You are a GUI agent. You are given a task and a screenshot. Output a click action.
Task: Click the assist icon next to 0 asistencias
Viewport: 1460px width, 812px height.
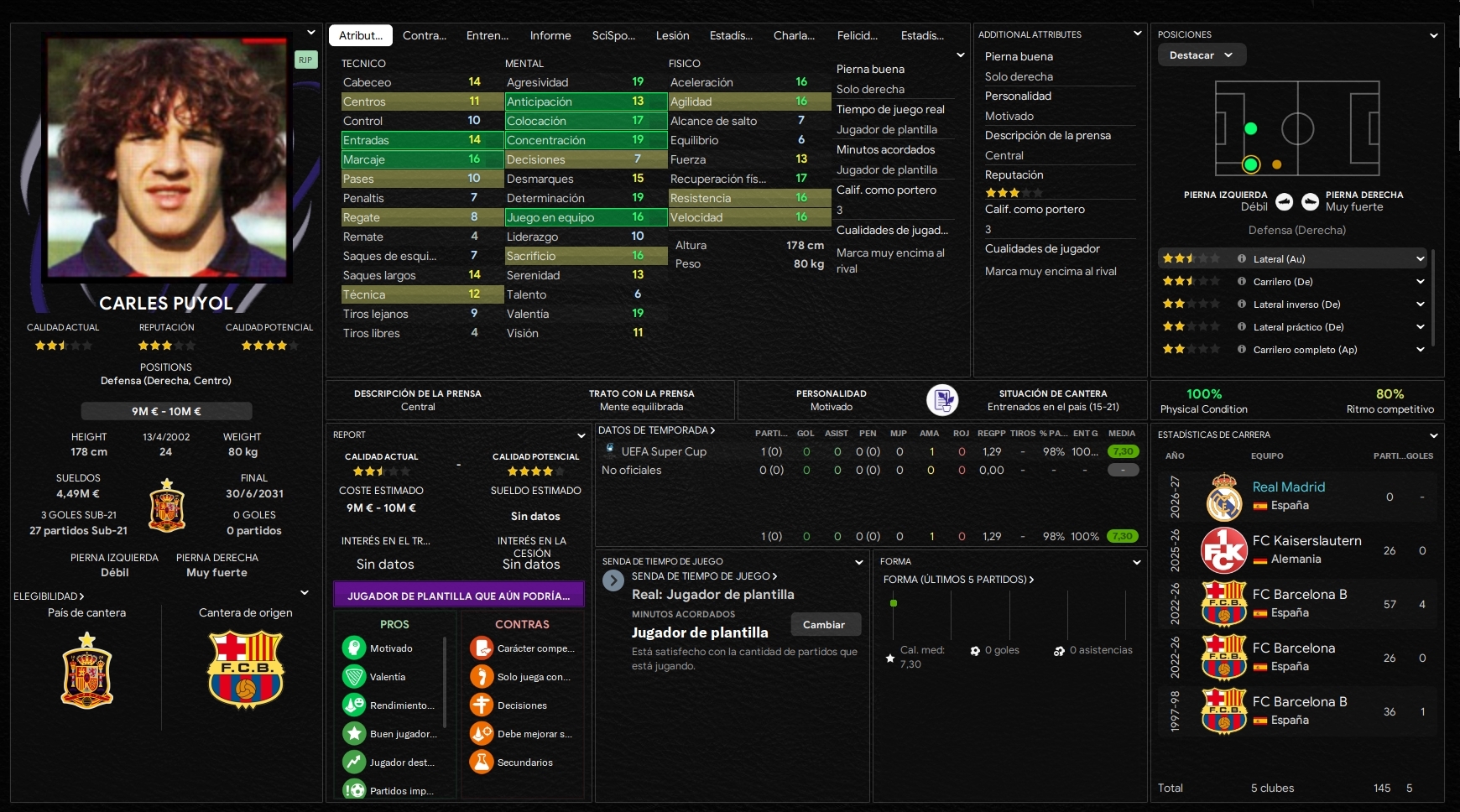pyautogui.click(x=1059, y=650)
